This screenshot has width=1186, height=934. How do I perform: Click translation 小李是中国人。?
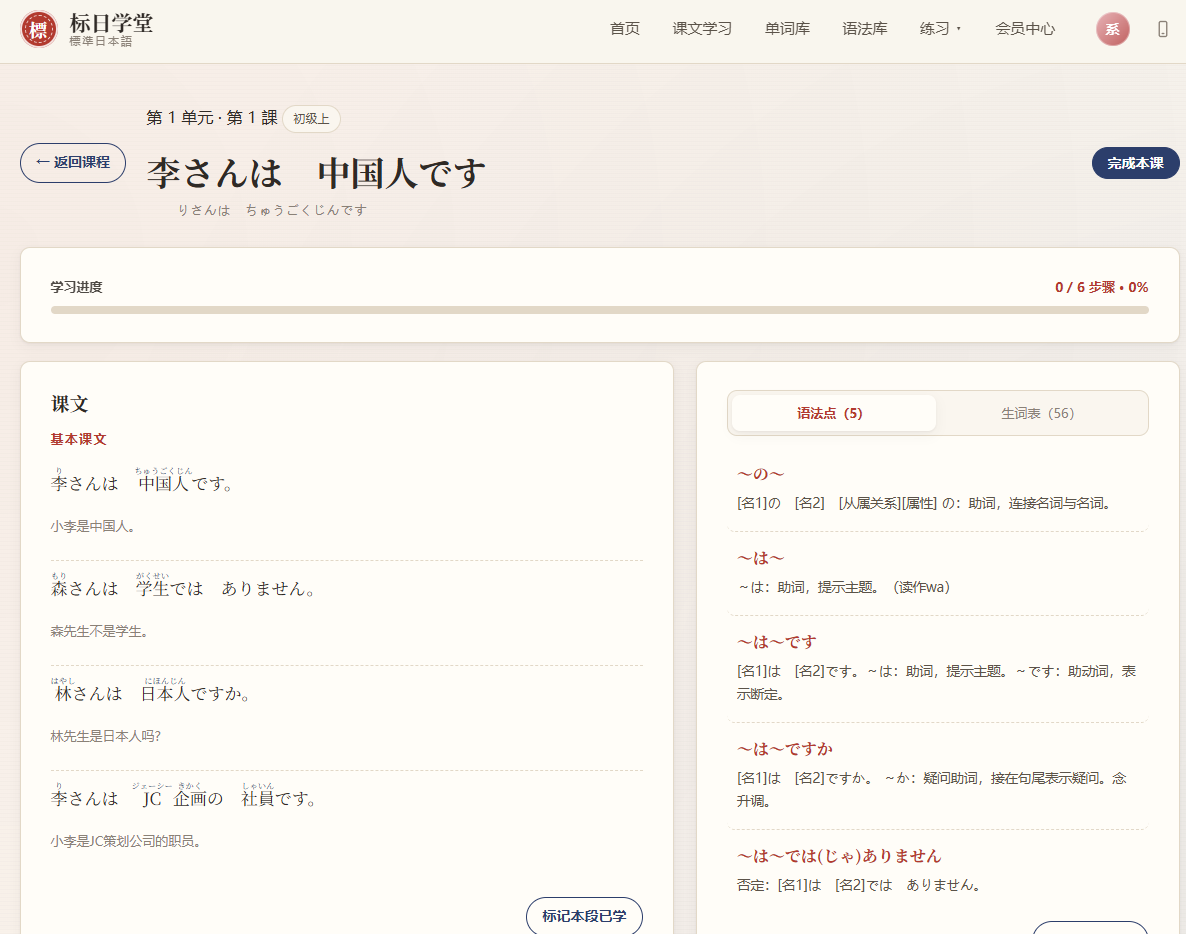point(93,526)
